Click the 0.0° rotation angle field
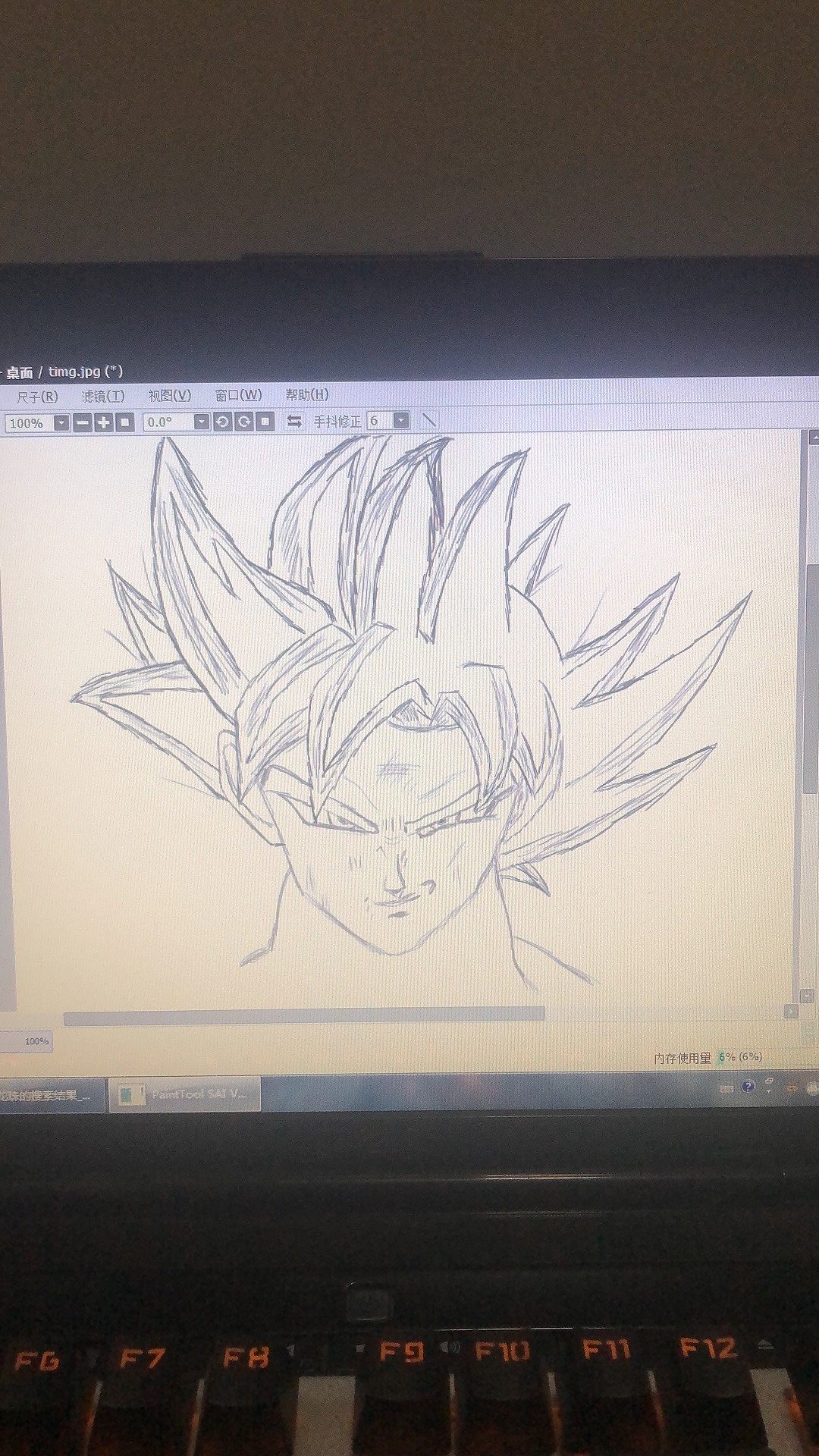Image resolution: width=819 pixels, height=1456 pixels. click(x=168, y=422)
